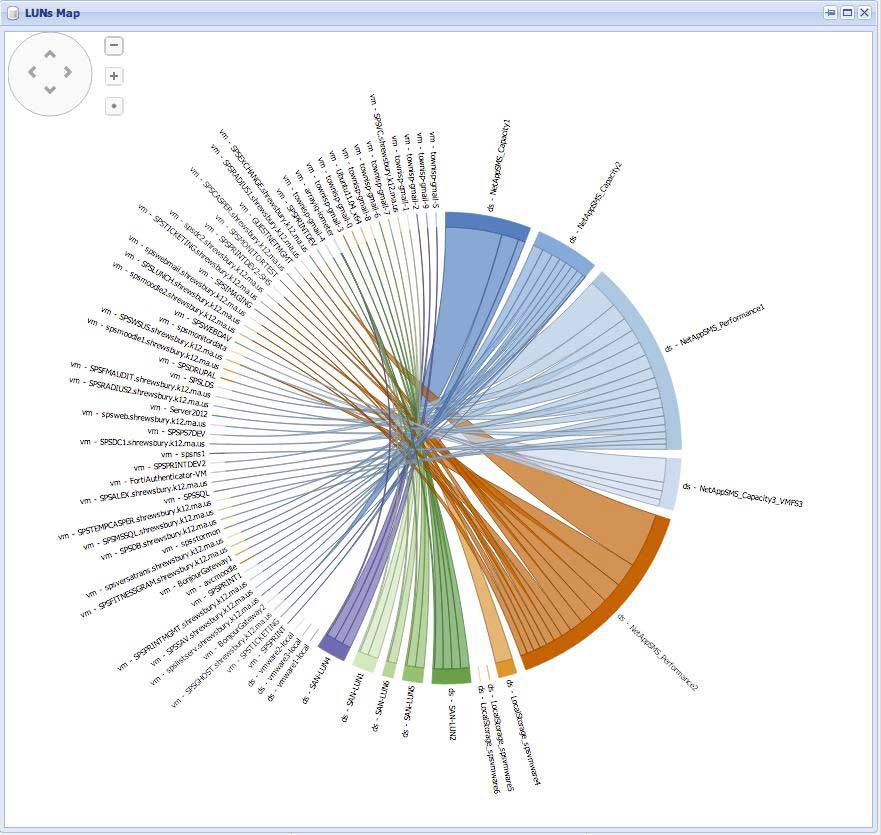Click the "LUNs Map" panel title
Viewport: 881px width, 835px height.
(52, 13)
